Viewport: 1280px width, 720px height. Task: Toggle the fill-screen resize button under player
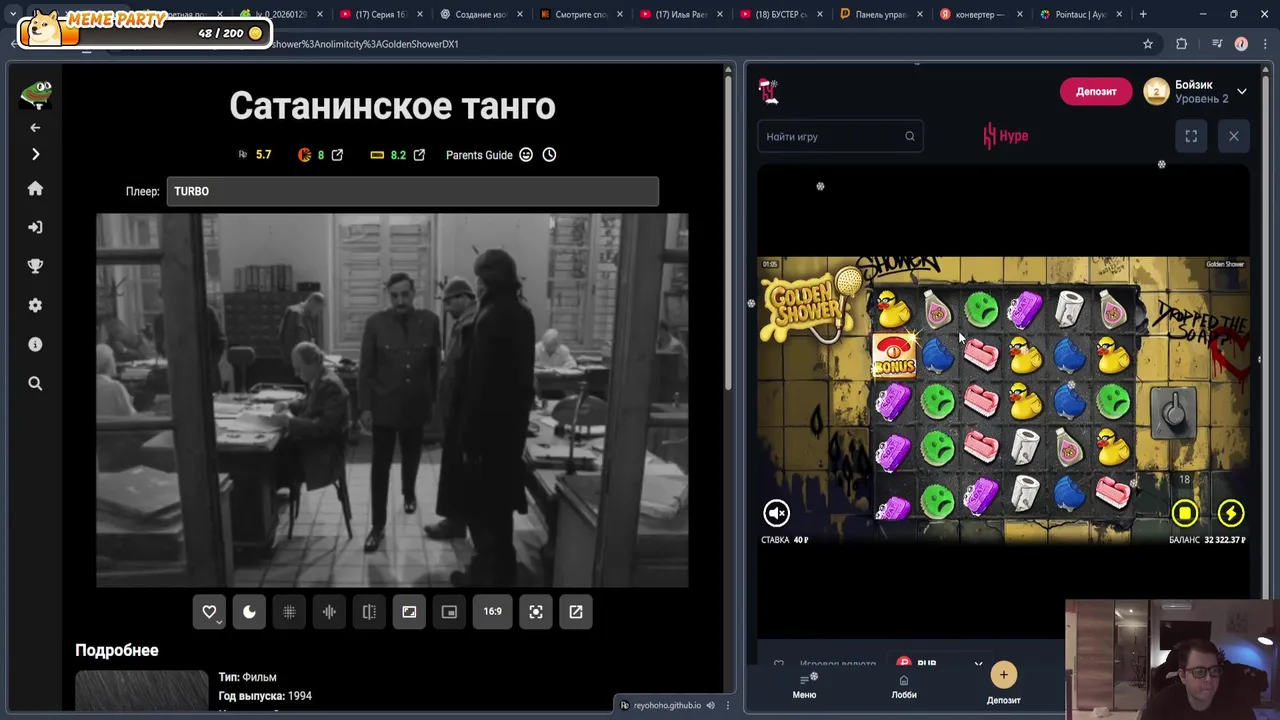click(x=409, y=612)
